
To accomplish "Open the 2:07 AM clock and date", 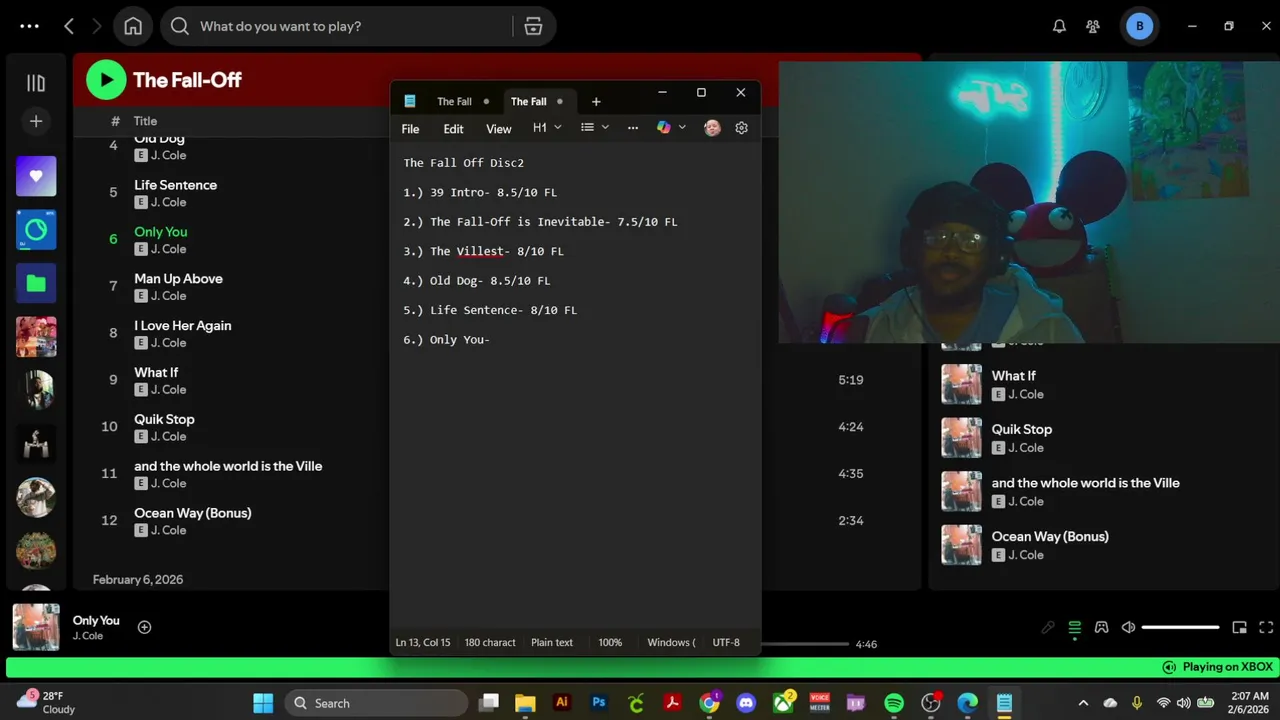I will tap(1249, 703).
